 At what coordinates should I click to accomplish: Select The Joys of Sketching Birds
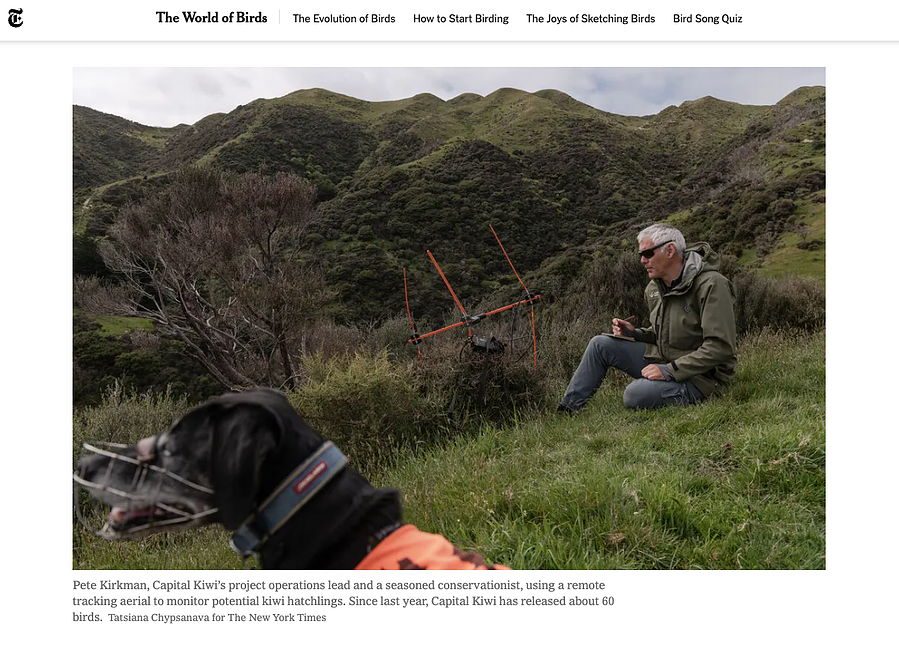tap(591, 18)
